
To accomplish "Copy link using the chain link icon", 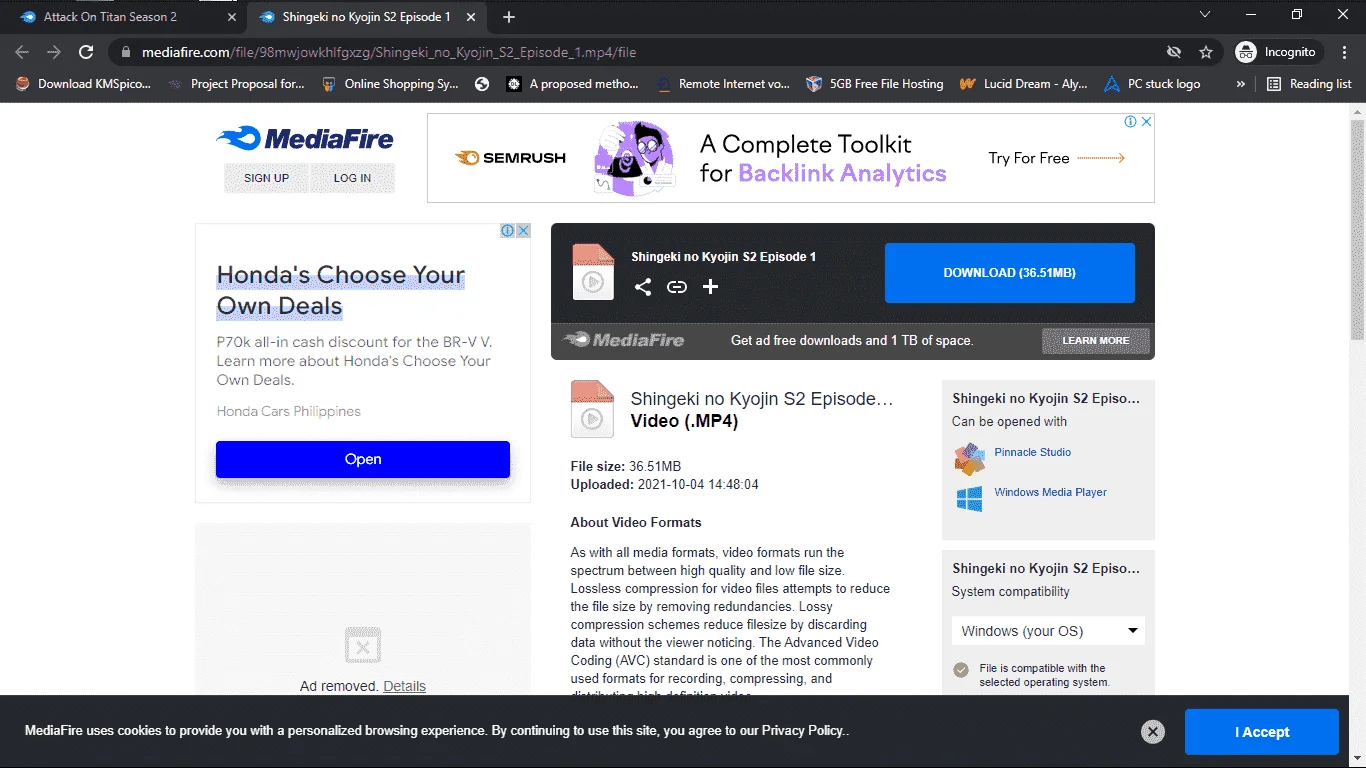I will coord(677,287).
